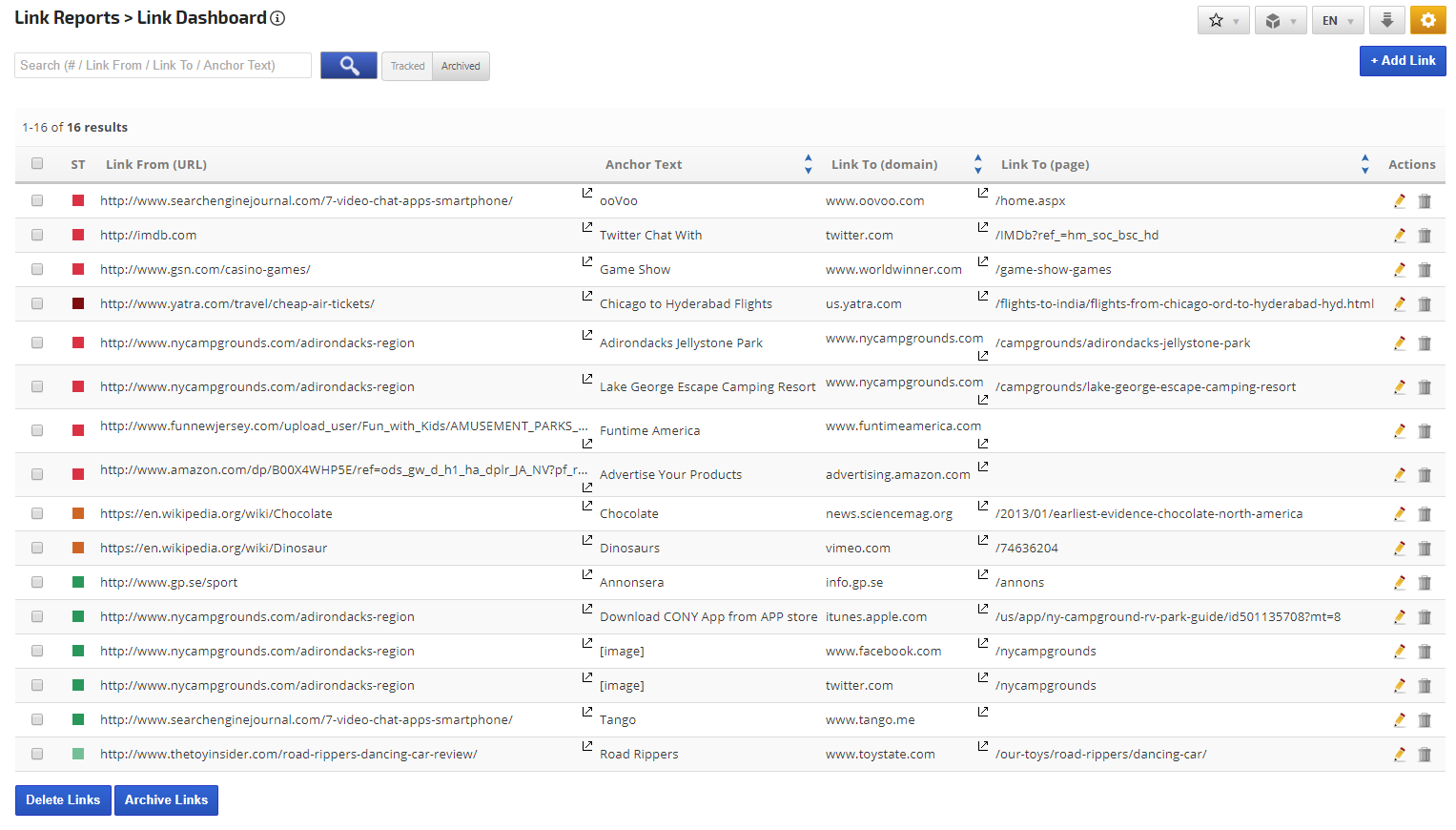
Task: Expand the EN language dropdown
Action: pos(1337,20)
